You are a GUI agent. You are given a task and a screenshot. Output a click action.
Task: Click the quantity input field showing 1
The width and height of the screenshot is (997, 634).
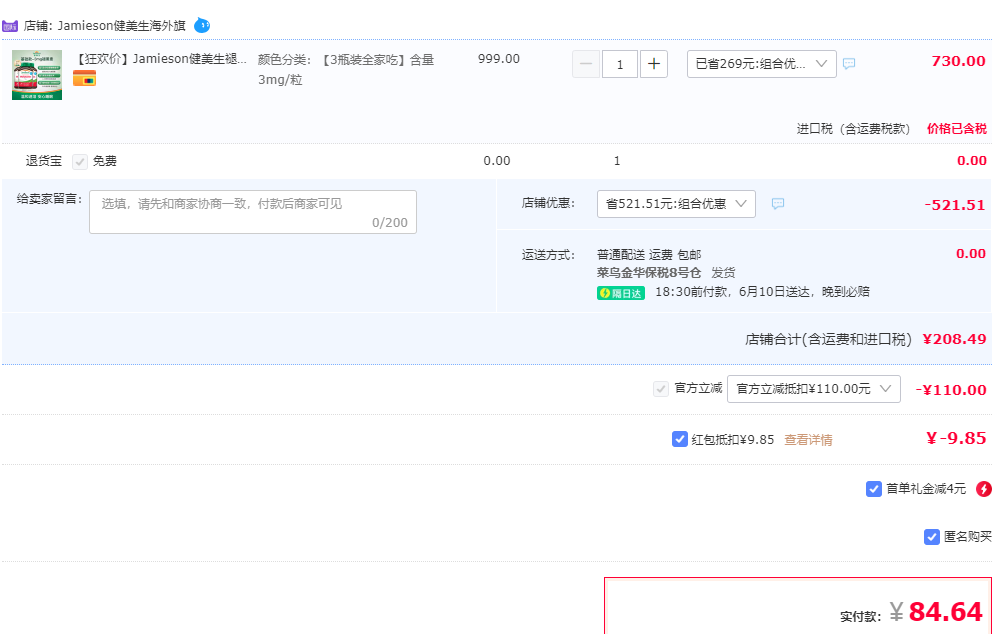620,64
